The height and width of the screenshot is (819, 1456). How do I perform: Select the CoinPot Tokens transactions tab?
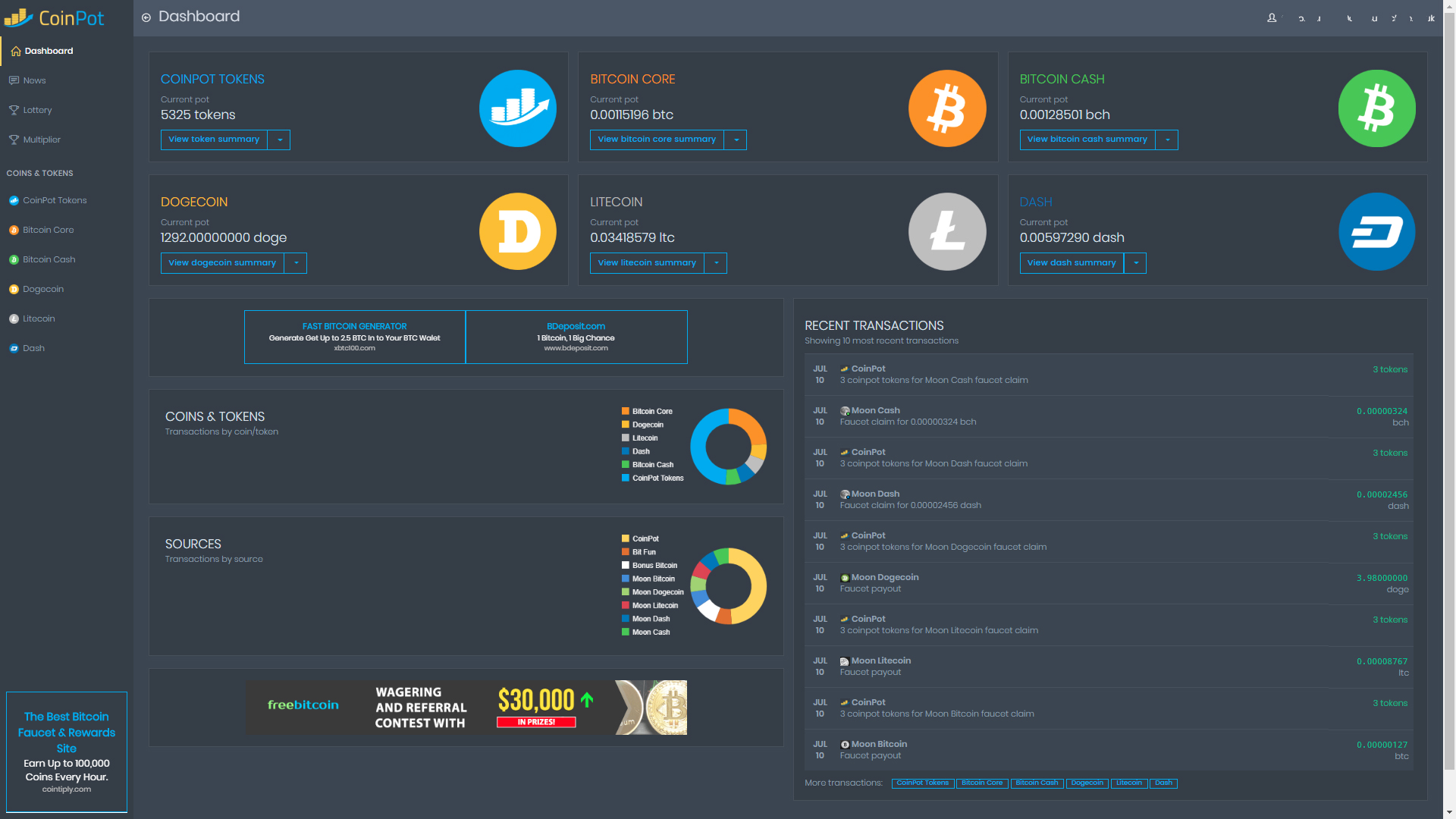[x=920, y=782]
